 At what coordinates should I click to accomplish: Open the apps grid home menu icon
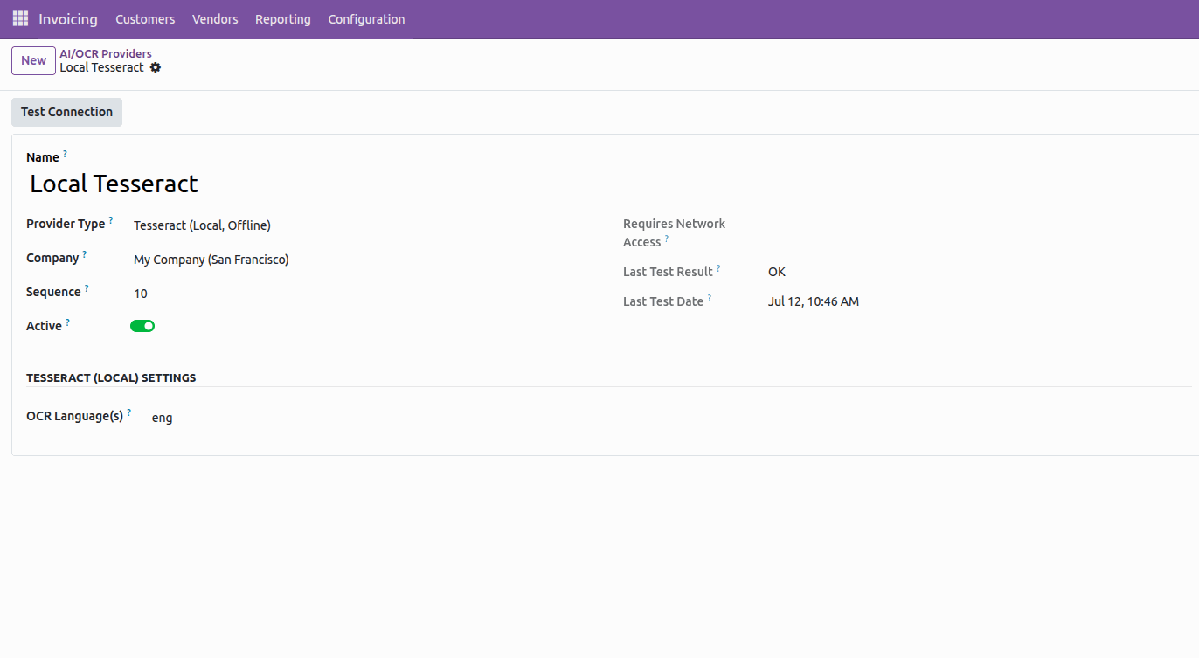pos(21,18)
